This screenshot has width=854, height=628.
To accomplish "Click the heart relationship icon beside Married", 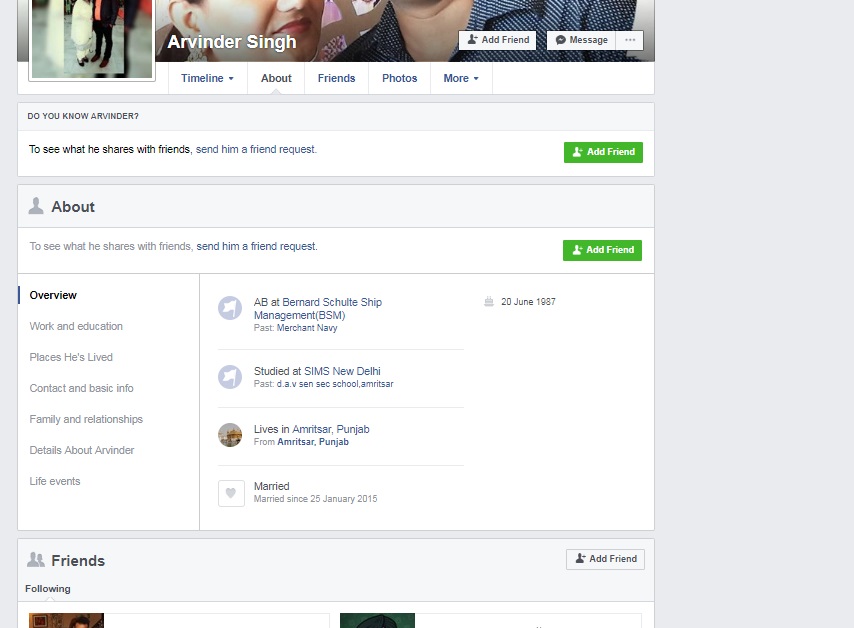I will tap(231, 493).
